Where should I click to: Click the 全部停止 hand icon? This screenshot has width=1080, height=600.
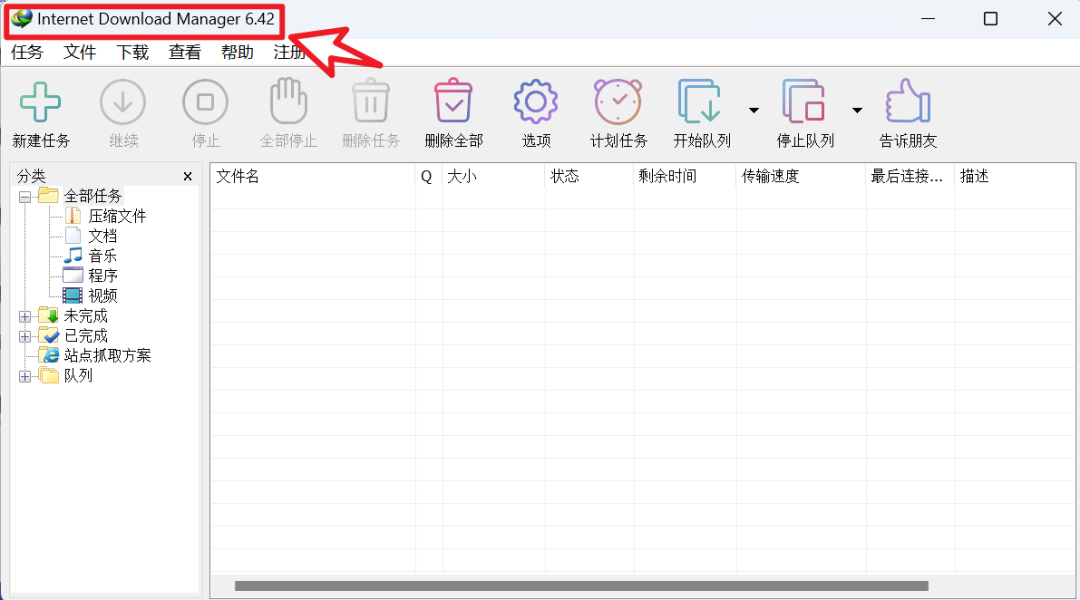[x=288, y=101]
